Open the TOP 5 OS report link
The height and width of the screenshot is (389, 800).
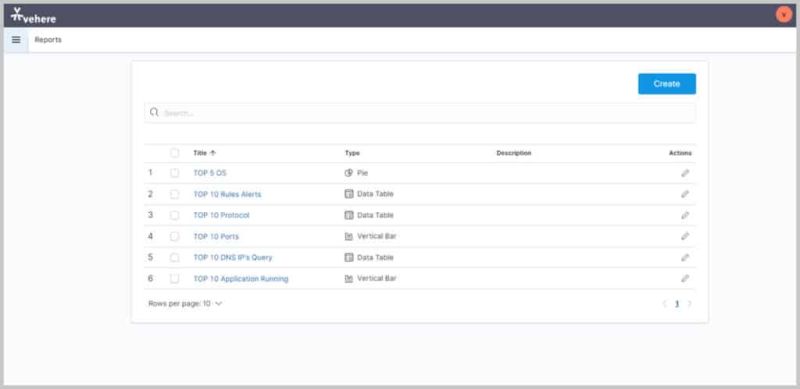[210, 173]
